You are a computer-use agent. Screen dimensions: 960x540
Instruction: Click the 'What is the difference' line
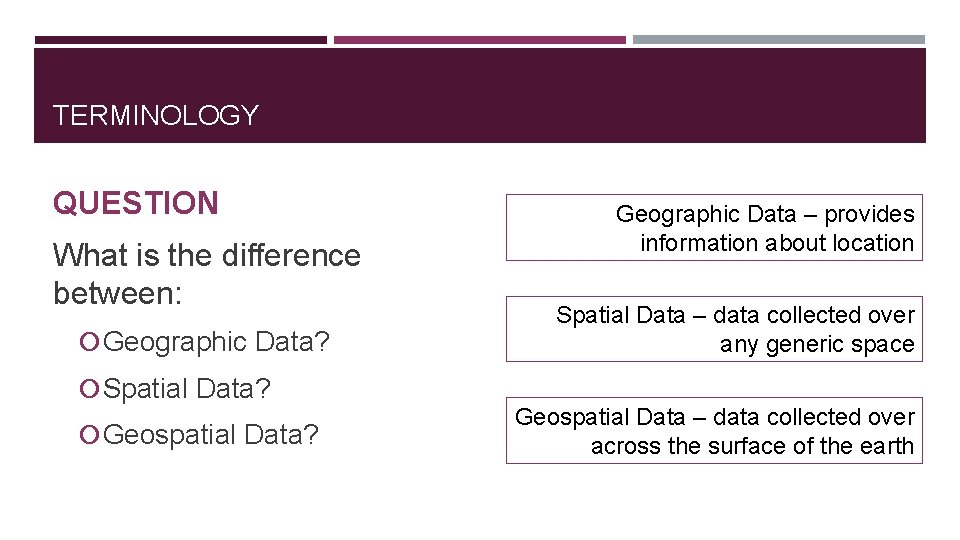pyautogui.click(x=206, y=255)
